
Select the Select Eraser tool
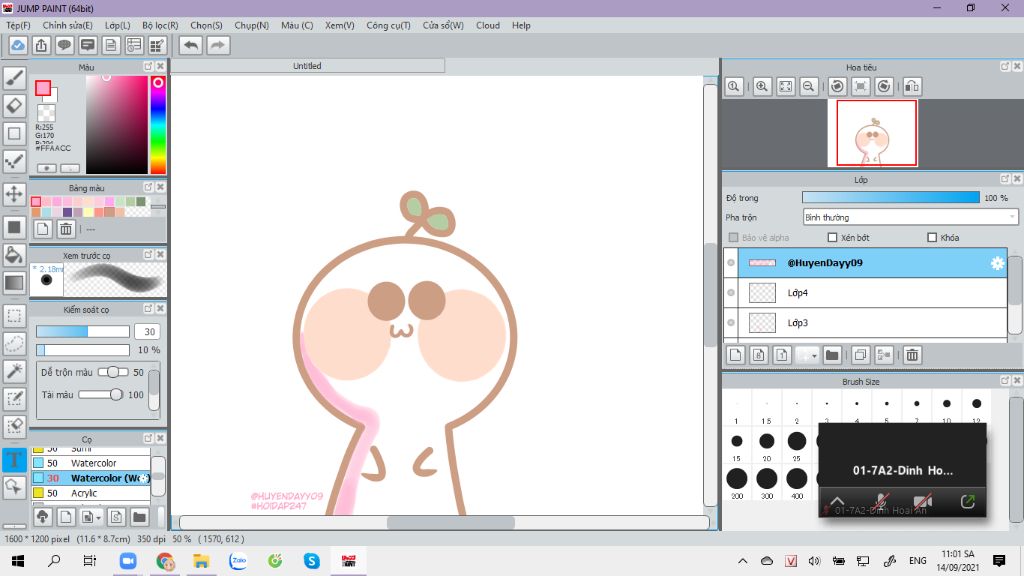pos(14,426)
